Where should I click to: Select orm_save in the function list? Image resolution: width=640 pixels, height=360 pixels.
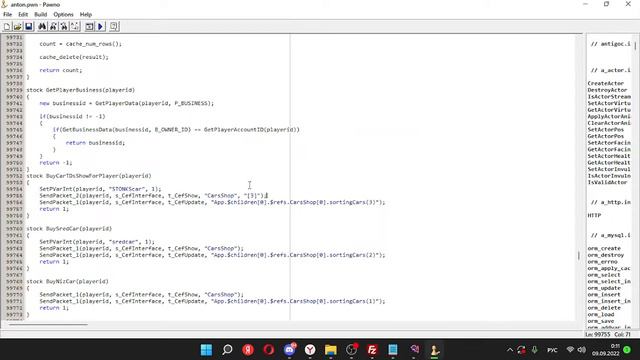tap(600, 321)
